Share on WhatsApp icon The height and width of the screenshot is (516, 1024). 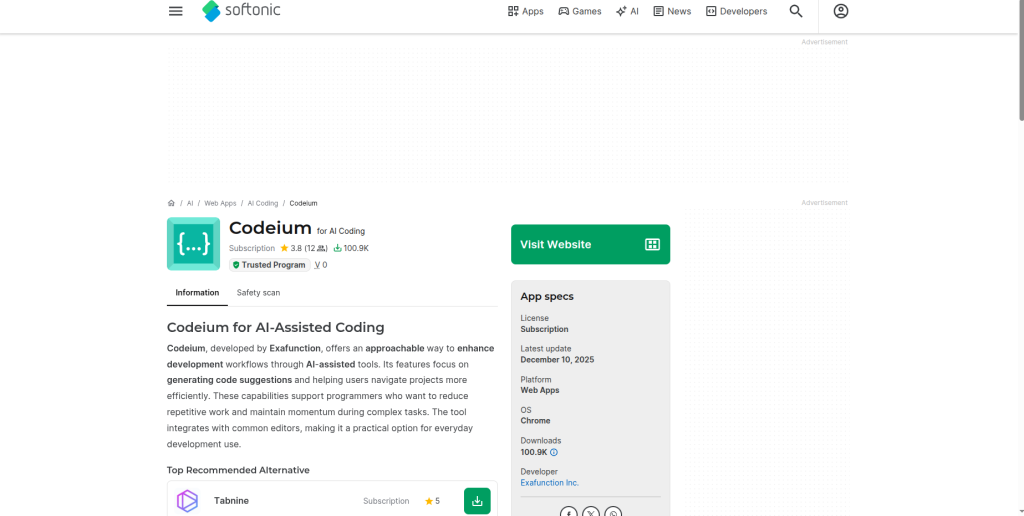point(613,513)
